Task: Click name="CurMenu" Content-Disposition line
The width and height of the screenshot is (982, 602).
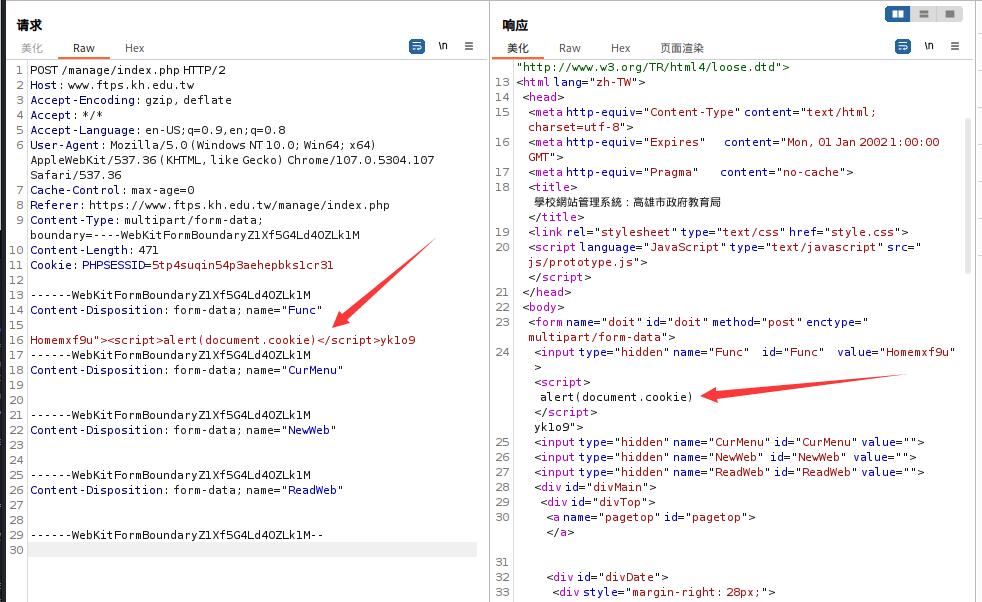Action: coord(187,370)
